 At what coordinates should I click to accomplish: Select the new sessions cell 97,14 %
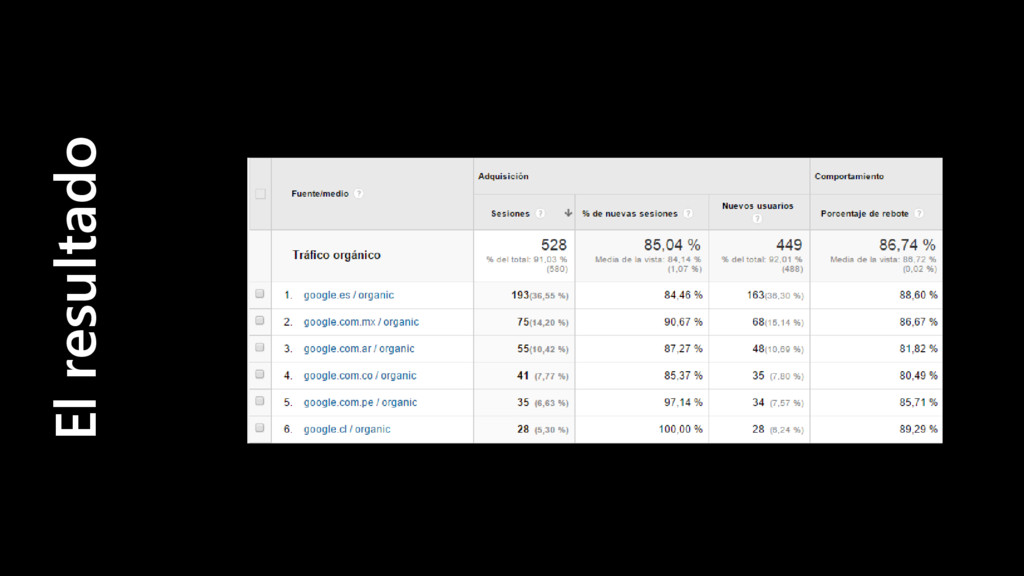(683, 402)
